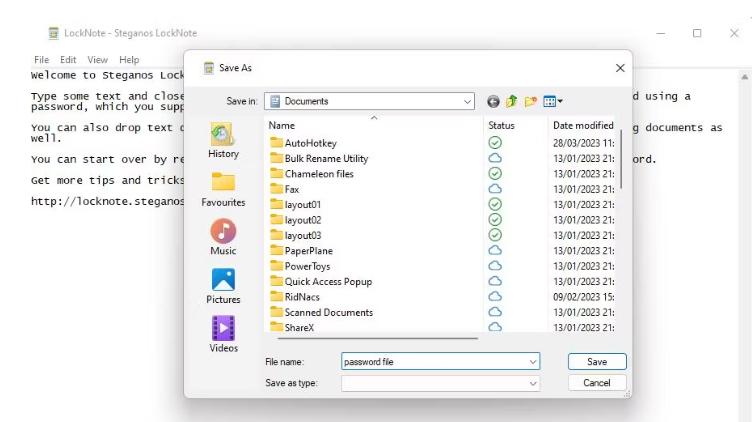The image size is (752, 422).
Task: Go back using the dialog's back arrow icon
Action: click(493, 101)
